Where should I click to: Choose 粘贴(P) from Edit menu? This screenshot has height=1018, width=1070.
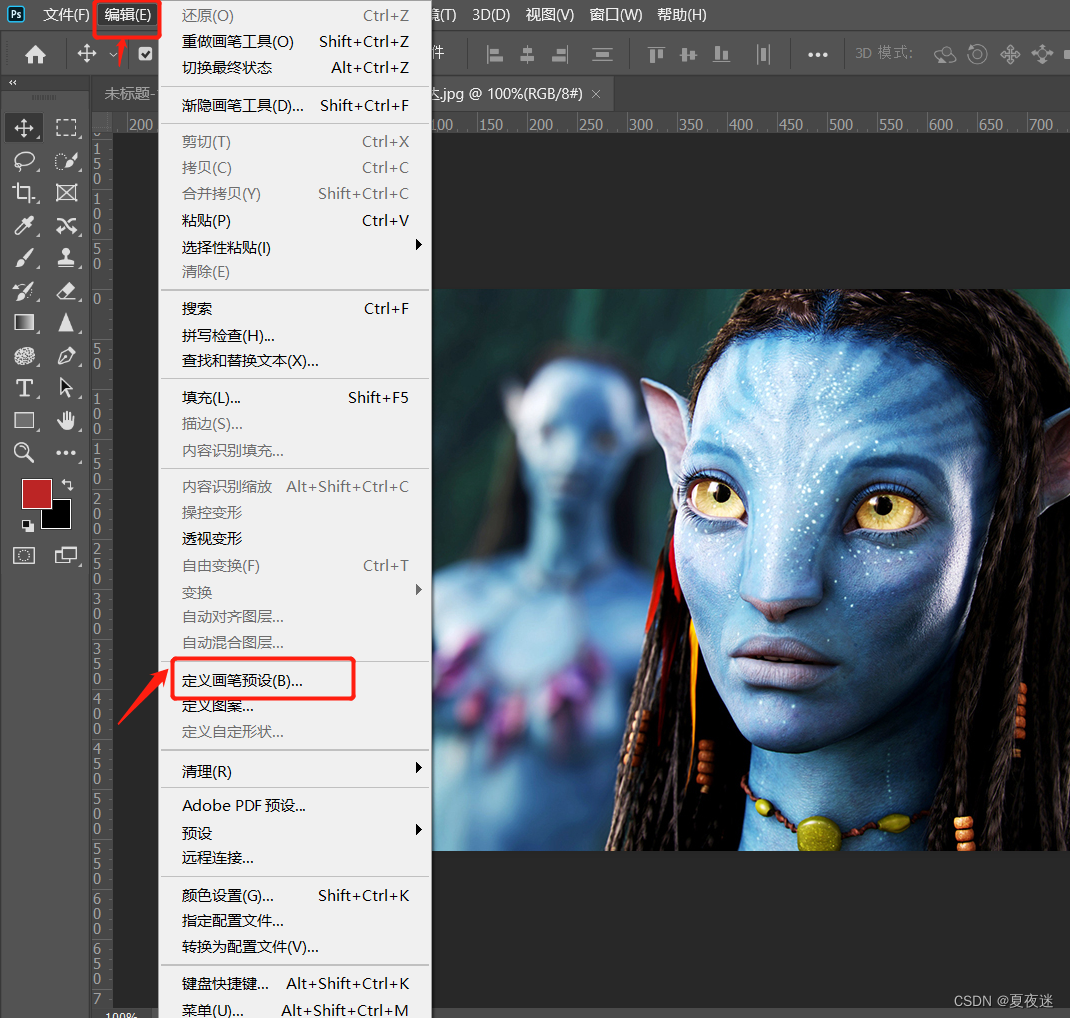[295, 220]
